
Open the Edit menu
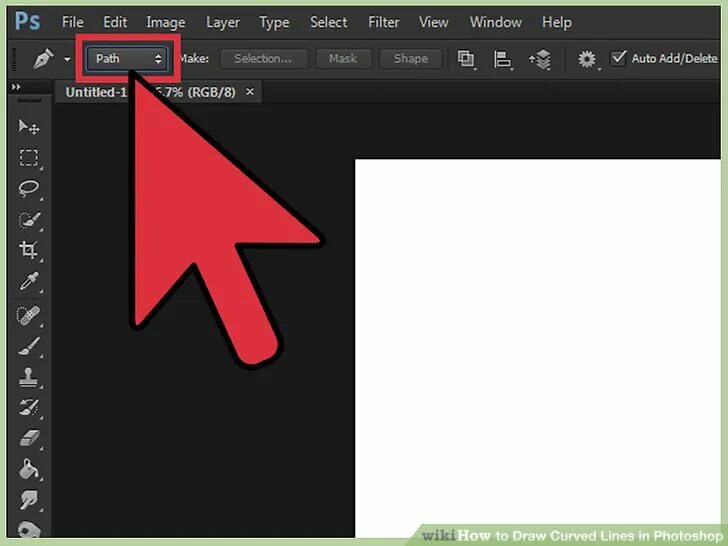[x=115, y=22]
